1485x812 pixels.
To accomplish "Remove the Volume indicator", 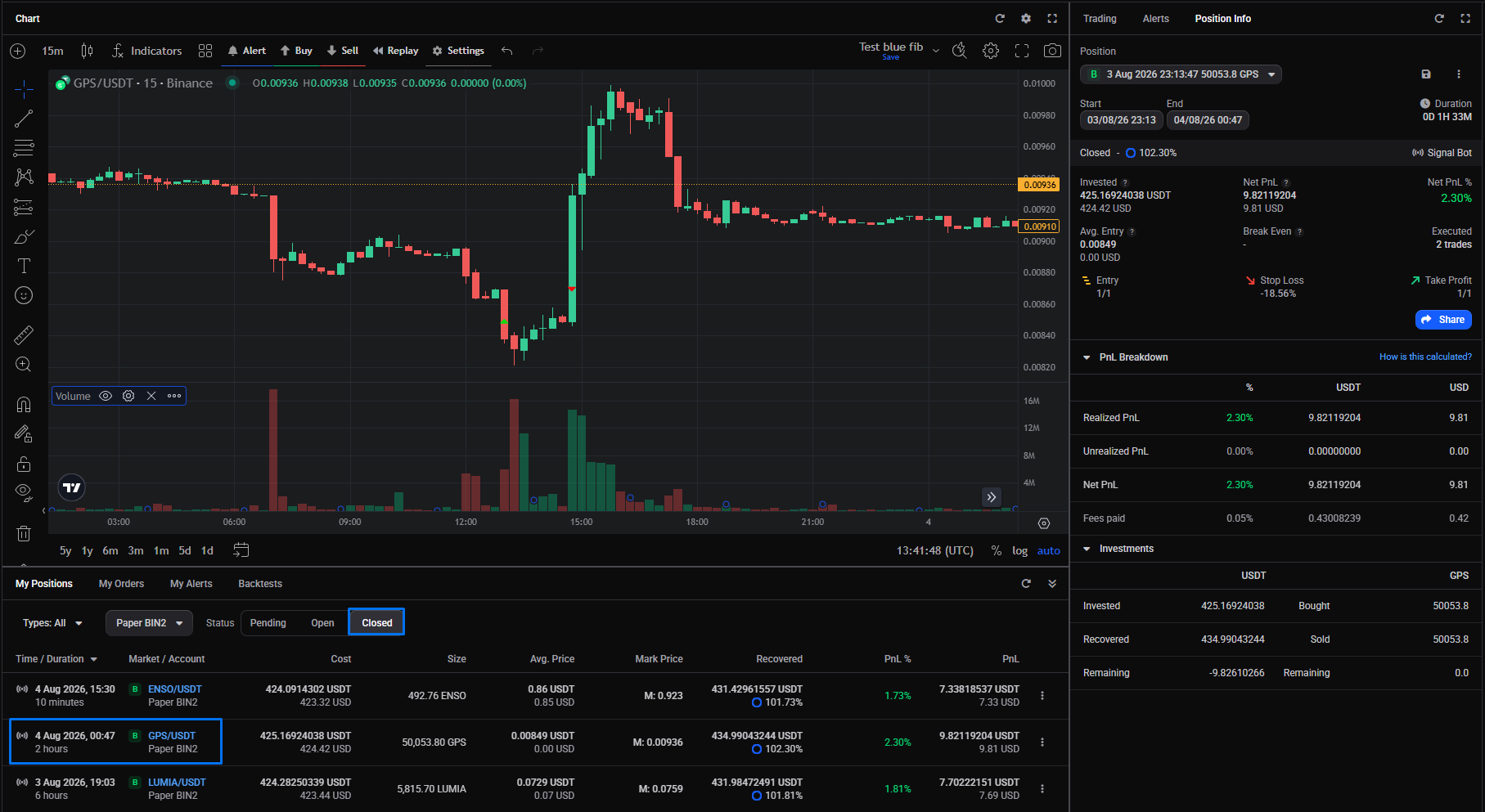I will (x=151, y=396).
